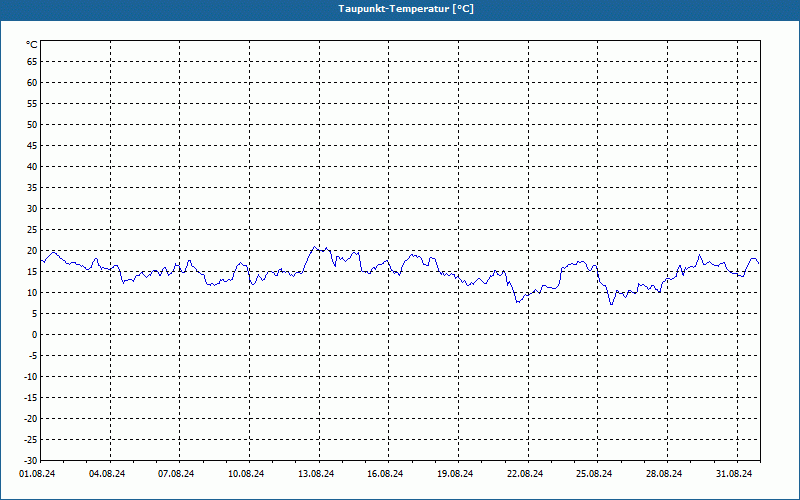Image resolution: width=800 pixels, height=500 pixels.
Task: Click the 22.08.24 date label
Action: point(525,474)
